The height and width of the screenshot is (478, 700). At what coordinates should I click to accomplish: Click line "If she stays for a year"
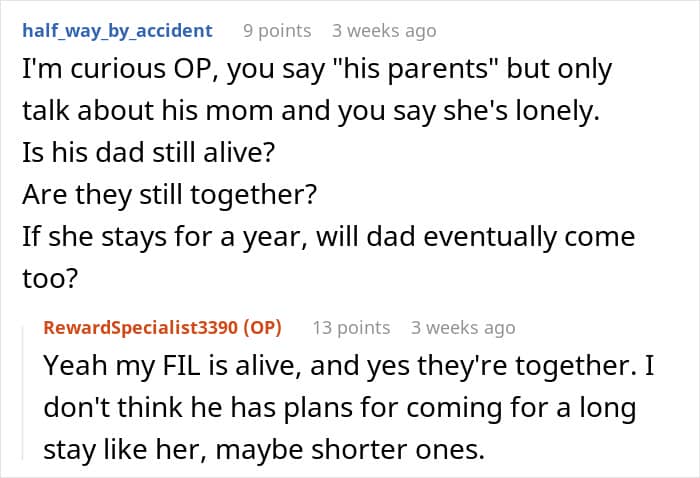(x=327, y=238)
